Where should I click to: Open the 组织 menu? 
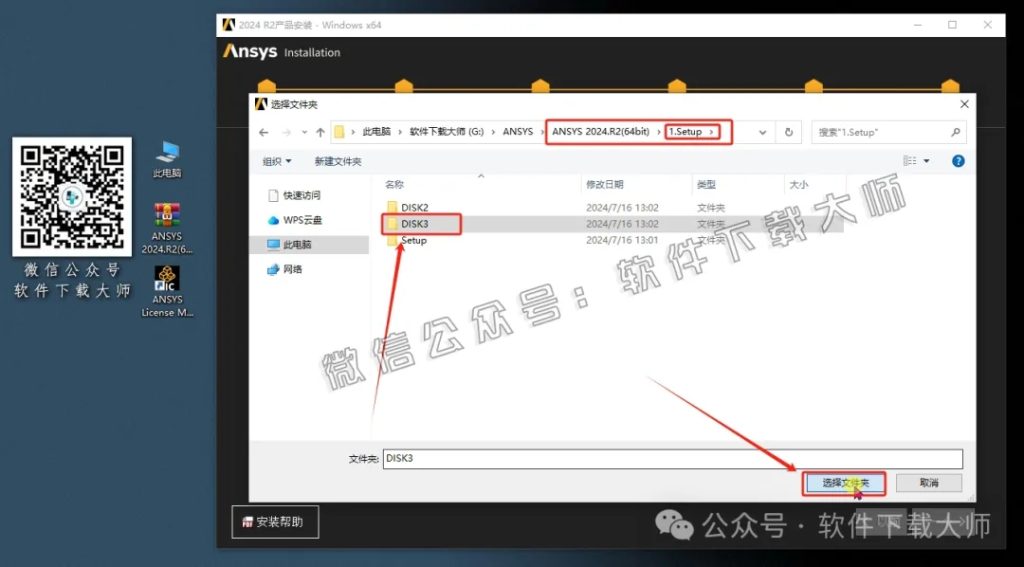pos(277,161)
